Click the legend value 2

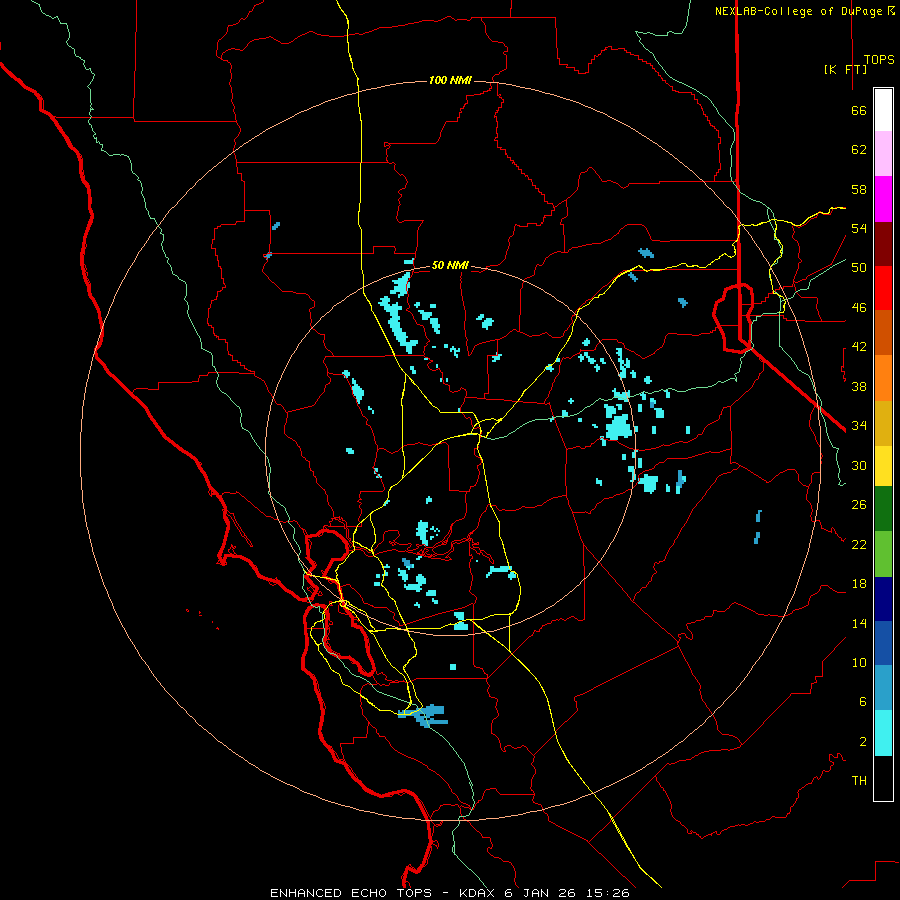tap(862, 742)
